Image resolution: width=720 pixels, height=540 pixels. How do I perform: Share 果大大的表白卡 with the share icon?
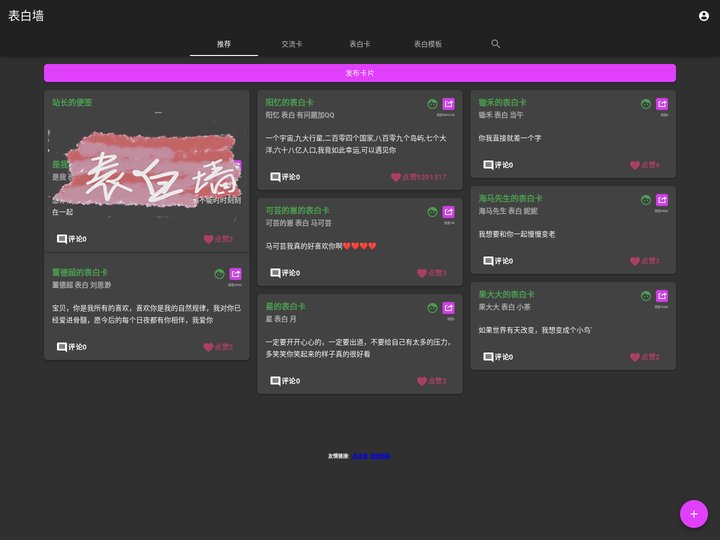point(662,296)
